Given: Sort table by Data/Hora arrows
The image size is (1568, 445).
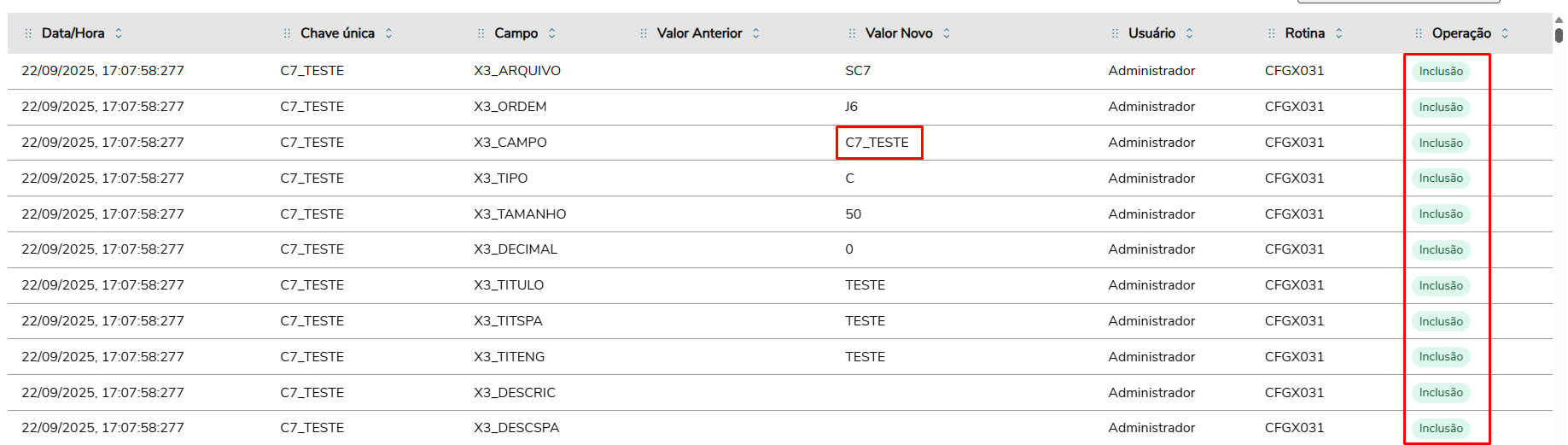Looking at the screenshot, I should click(x=119, y=33).
